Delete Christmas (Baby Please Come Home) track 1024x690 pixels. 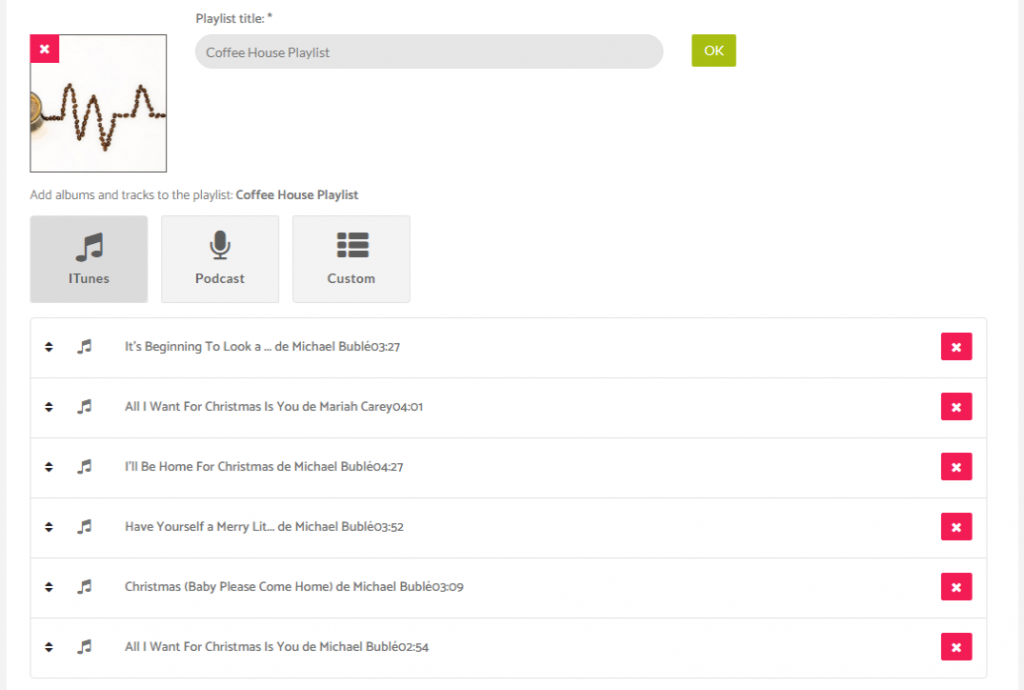956,587
